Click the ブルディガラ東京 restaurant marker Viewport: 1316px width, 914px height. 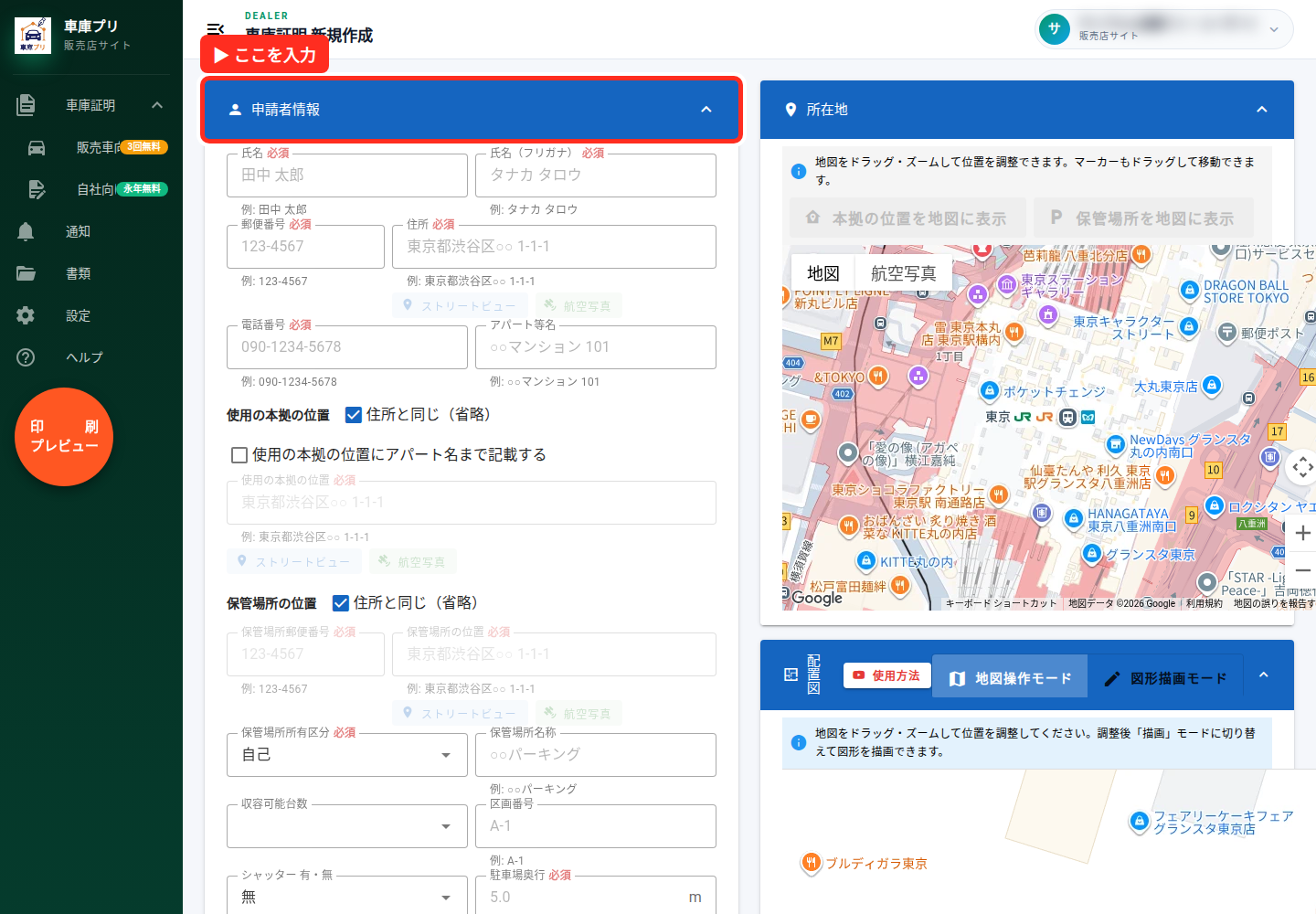click(810, 863)
